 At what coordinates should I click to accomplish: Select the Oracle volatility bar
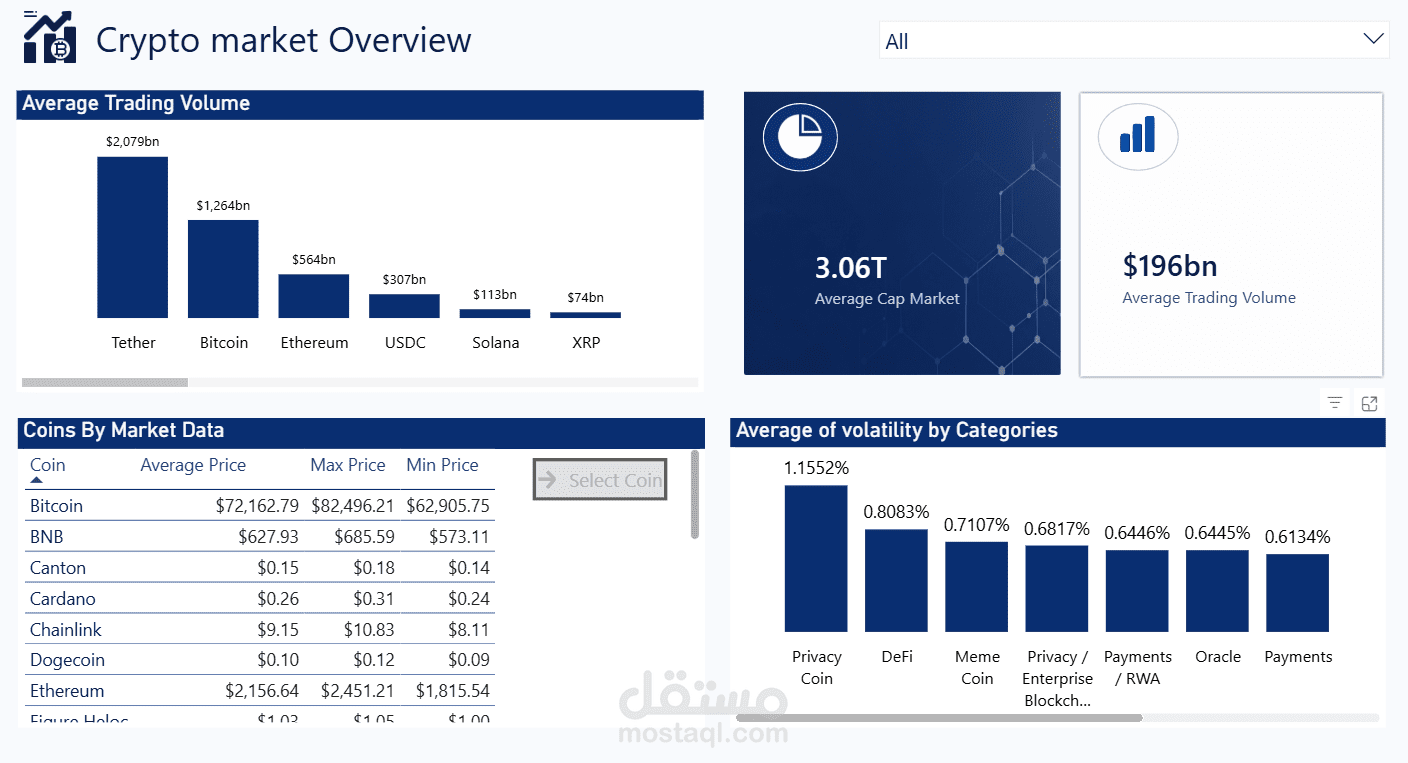[1217, 591]
